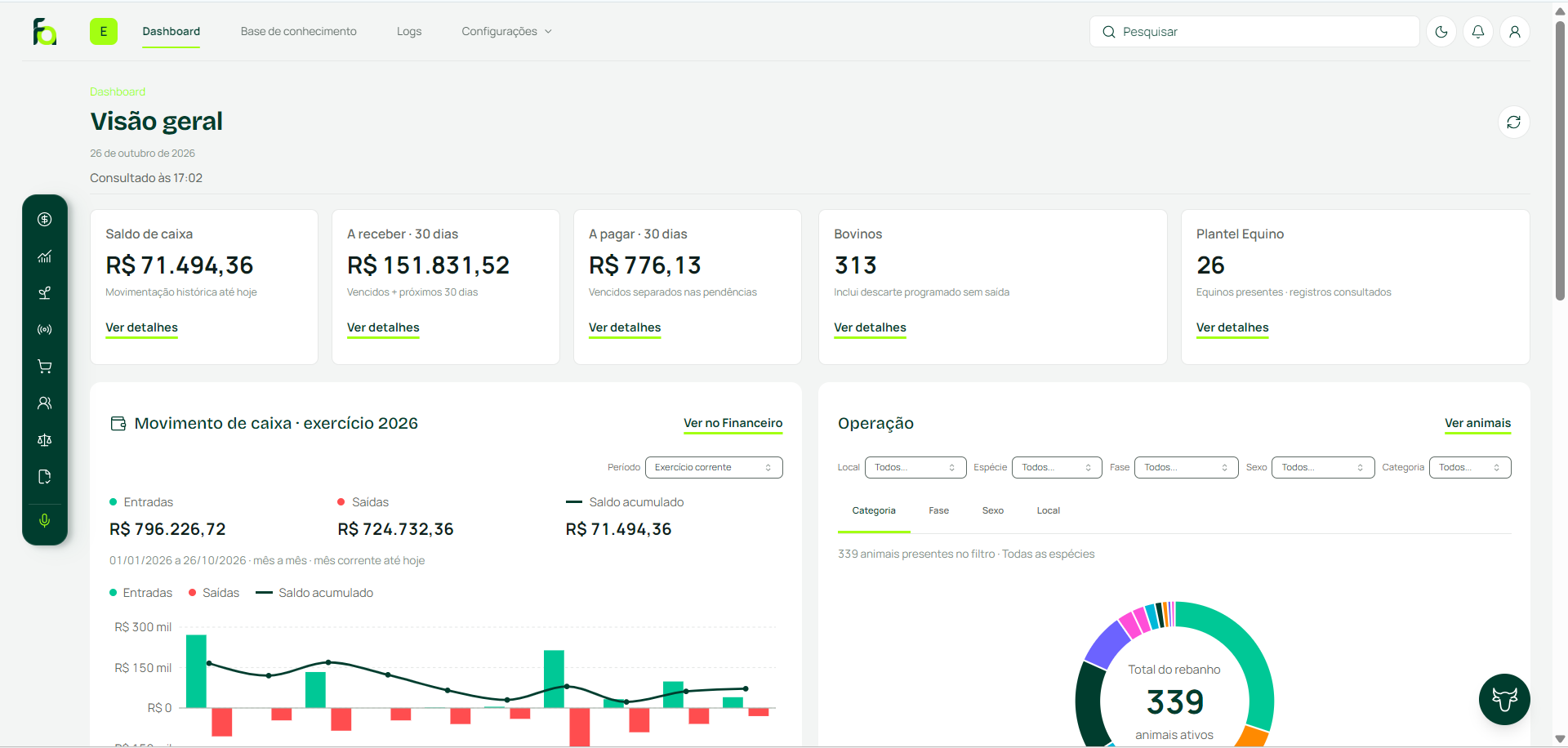Open the Ver animais link
1568x748 pixels.
1478,424
